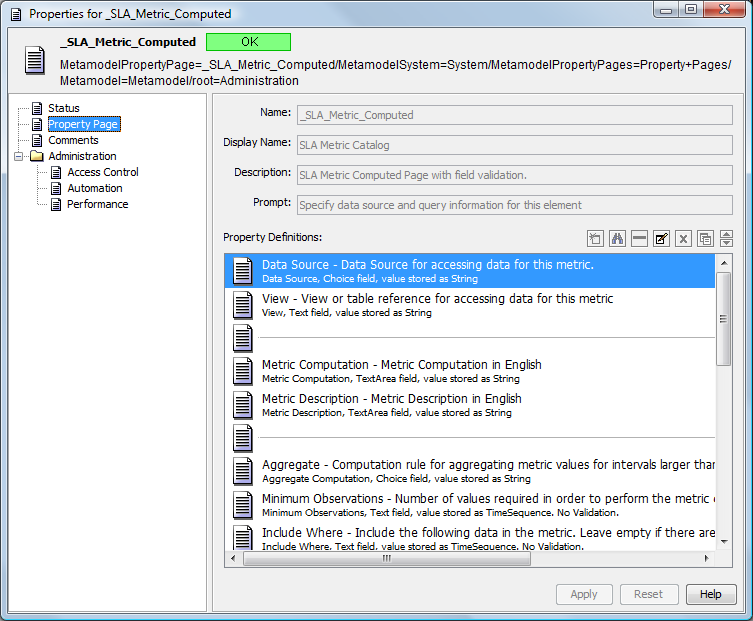Click the Comments document icon

point(37,140)
